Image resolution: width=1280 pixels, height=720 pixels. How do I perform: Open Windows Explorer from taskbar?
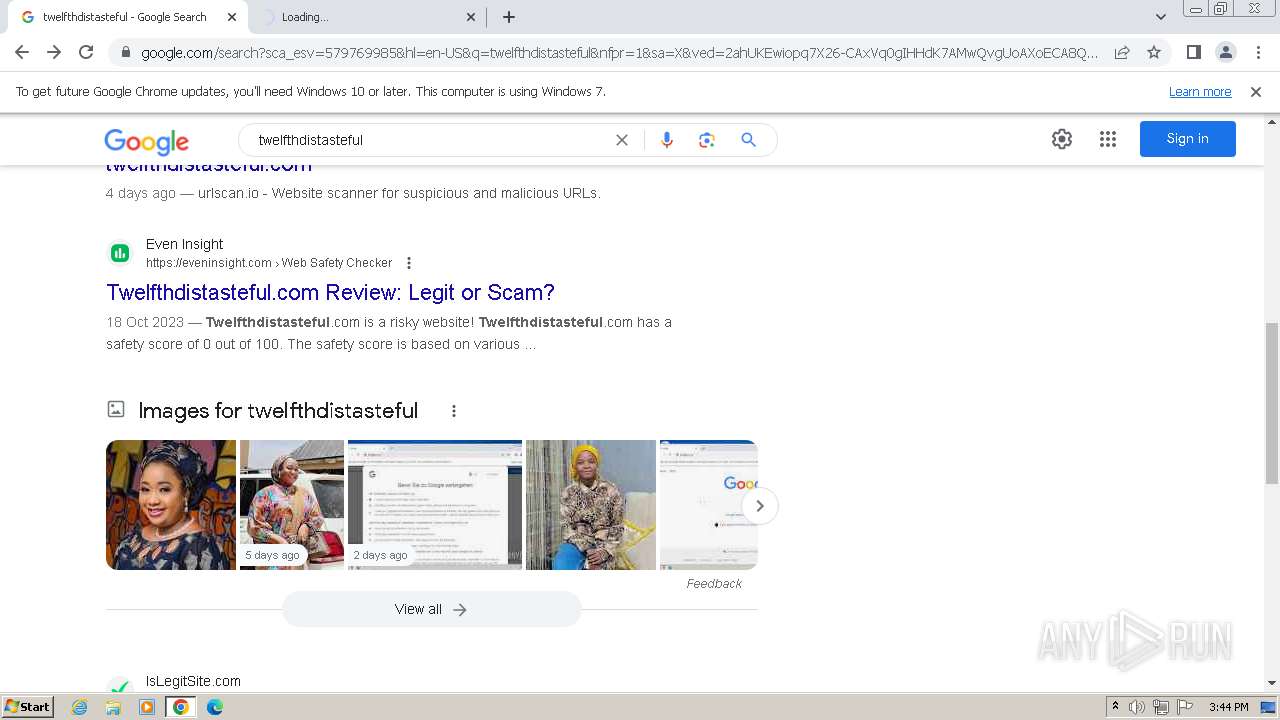113,707
